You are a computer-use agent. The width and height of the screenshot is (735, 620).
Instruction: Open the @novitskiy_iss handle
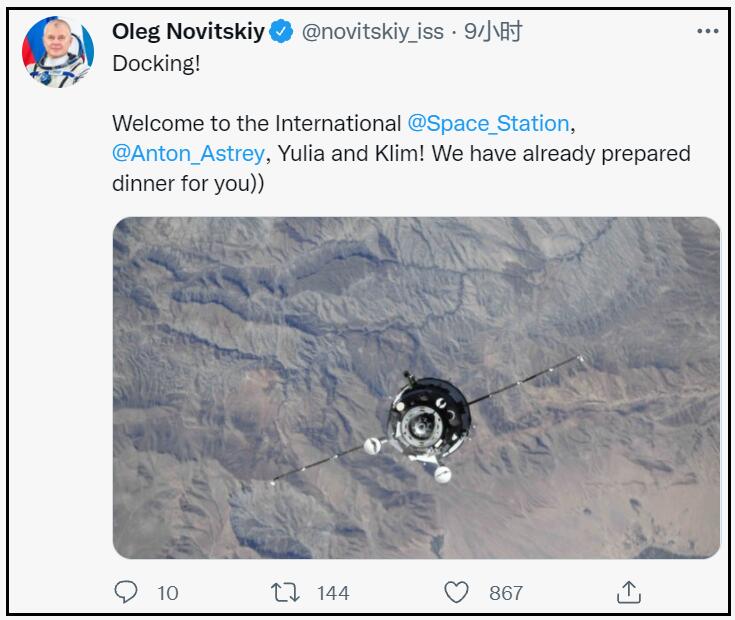(373, 32)
